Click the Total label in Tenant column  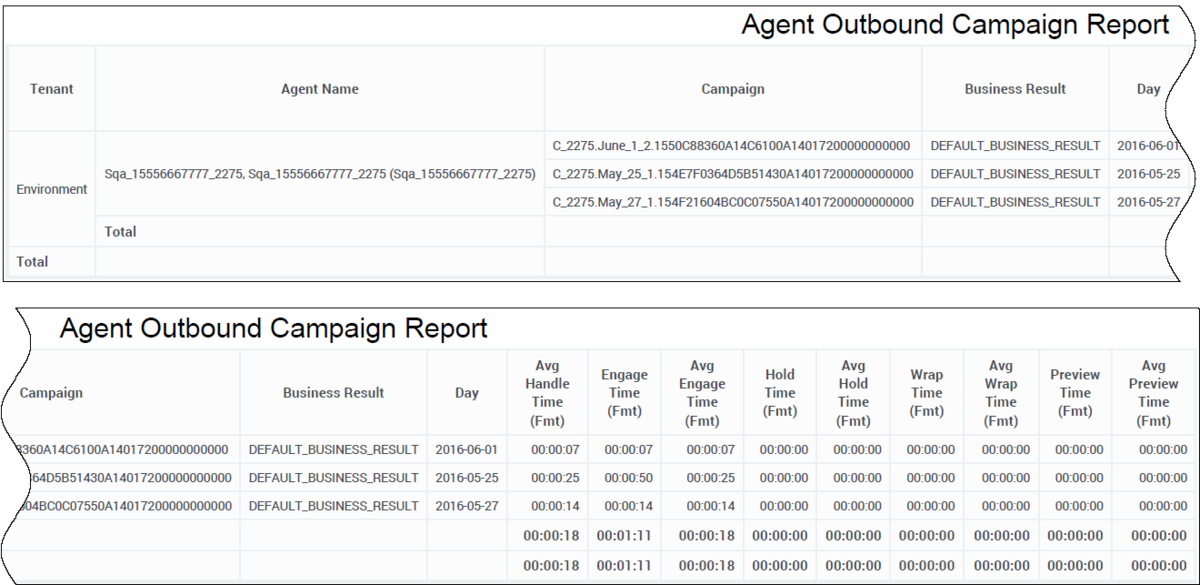point(32,262)
